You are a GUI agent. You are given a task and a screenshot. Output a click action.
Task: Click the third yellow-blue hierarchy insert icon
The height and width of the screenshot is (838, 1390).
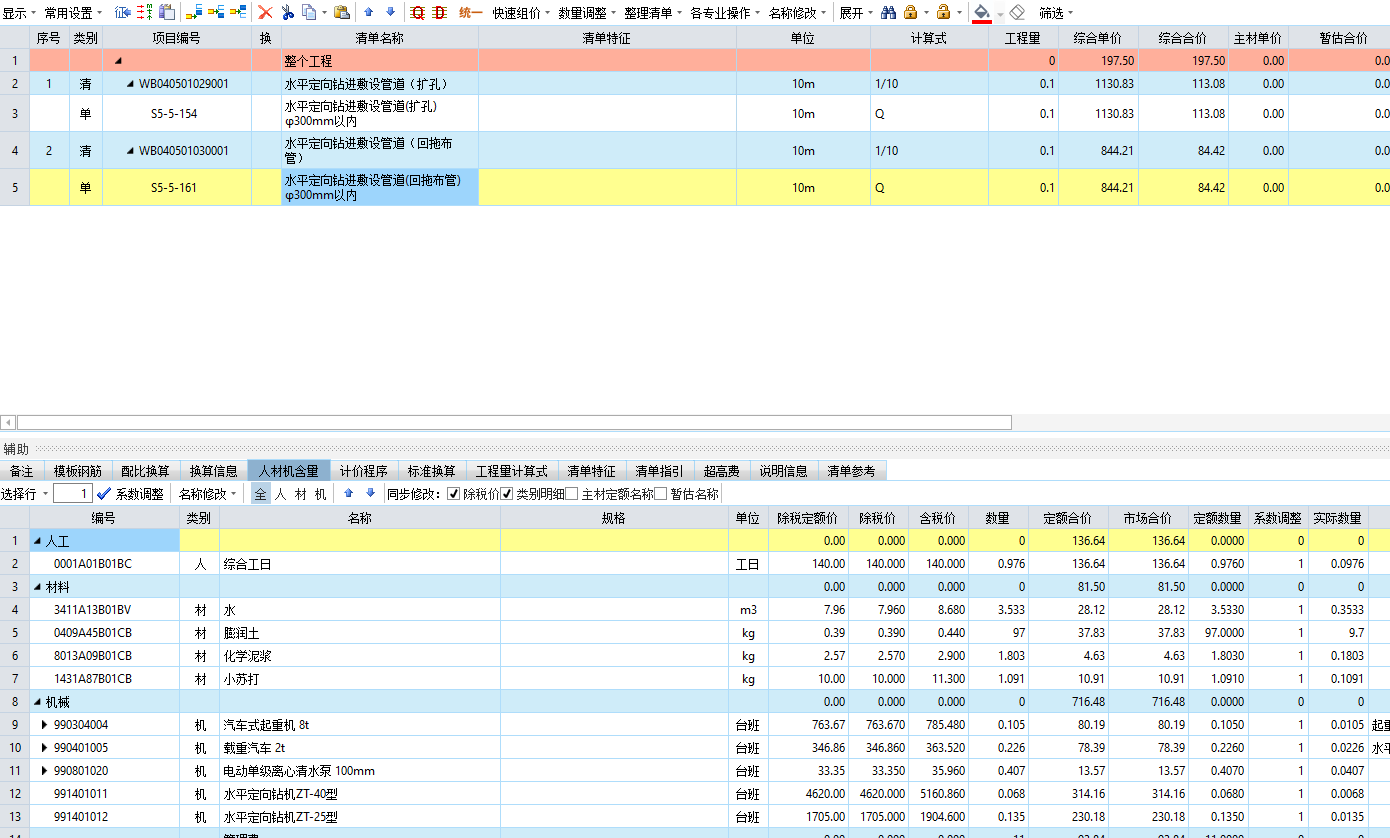click(238, 12)
